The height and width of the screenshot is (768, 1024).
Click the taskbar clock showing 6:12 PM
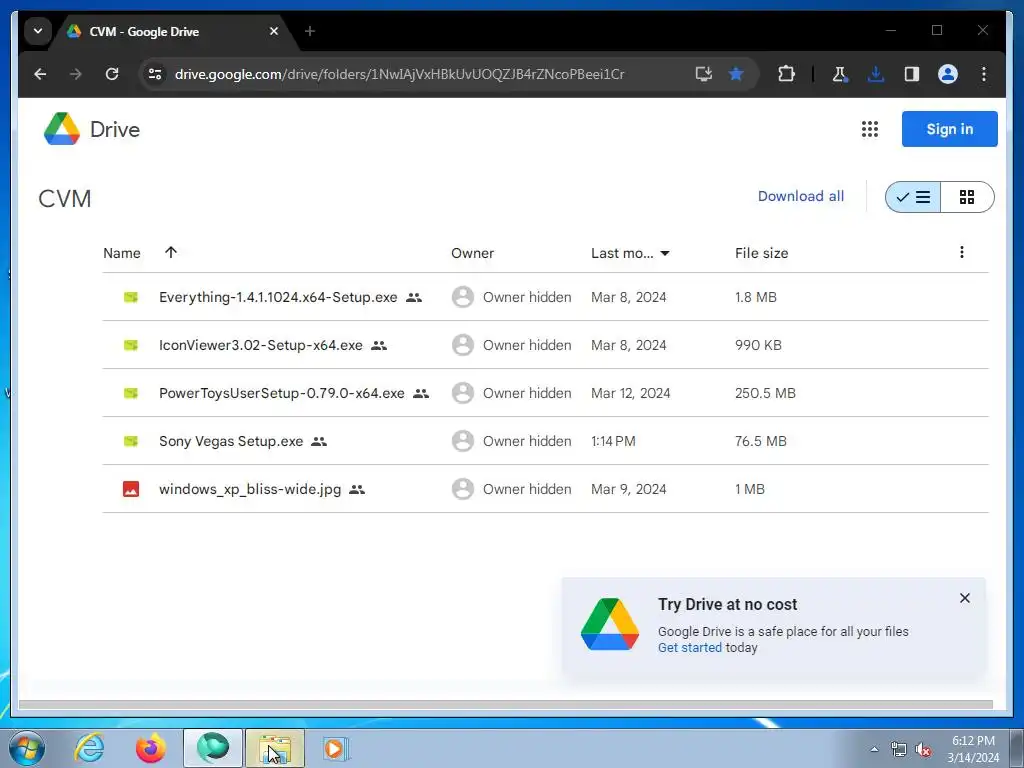point(973,749)
